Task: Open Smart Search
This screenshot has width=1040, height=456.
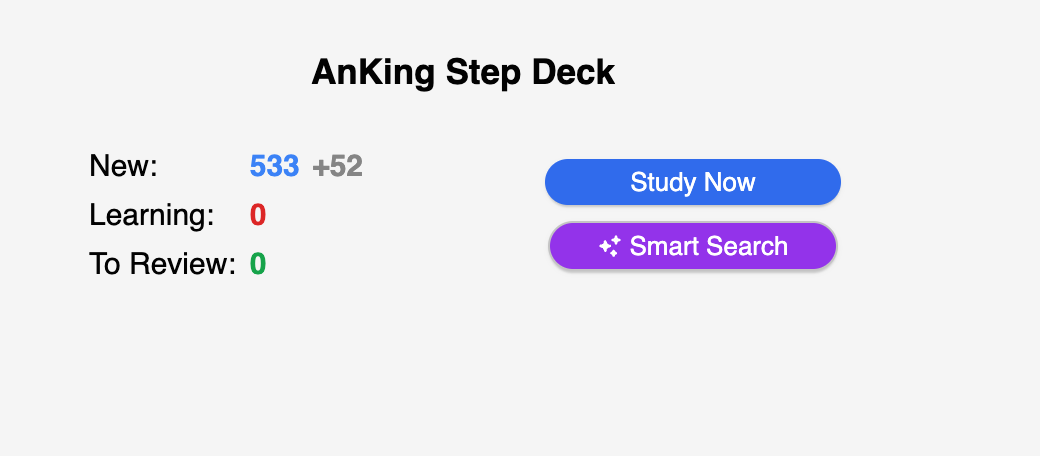Action: pos(692,246)
